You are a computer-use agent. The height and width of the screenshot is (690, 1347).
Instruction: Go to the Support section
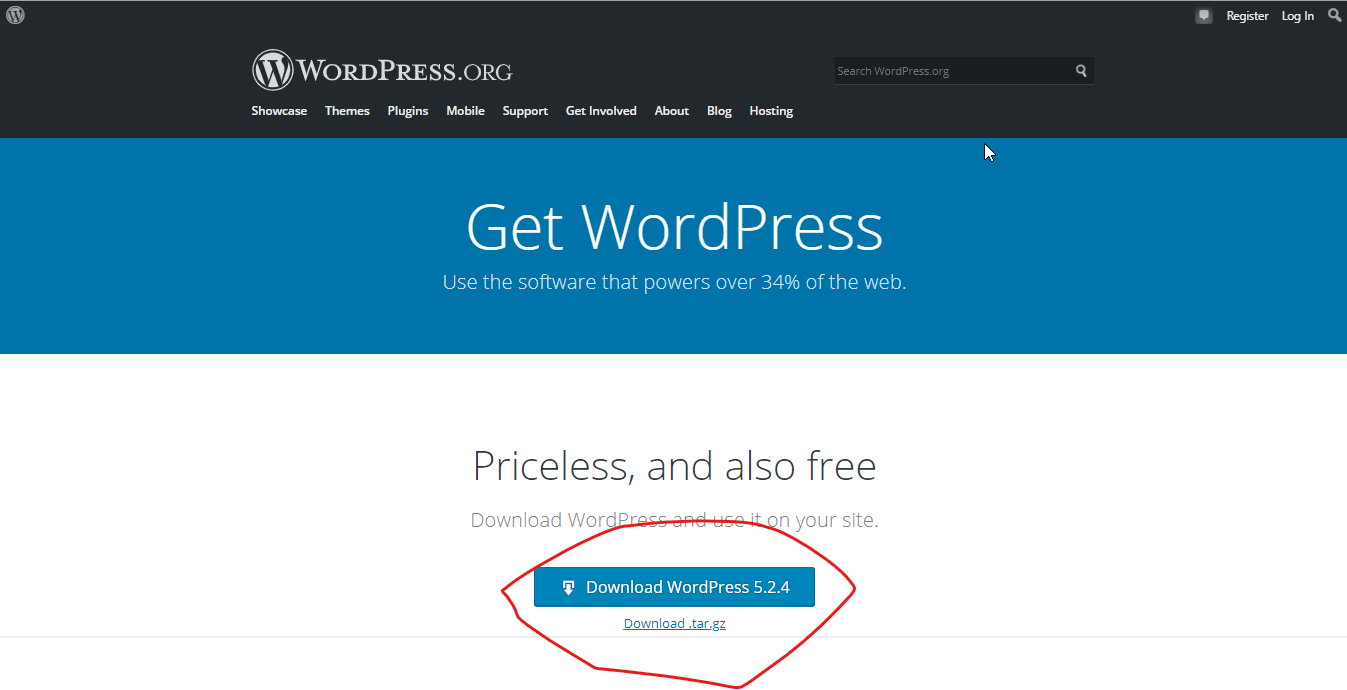coord(525,111)
